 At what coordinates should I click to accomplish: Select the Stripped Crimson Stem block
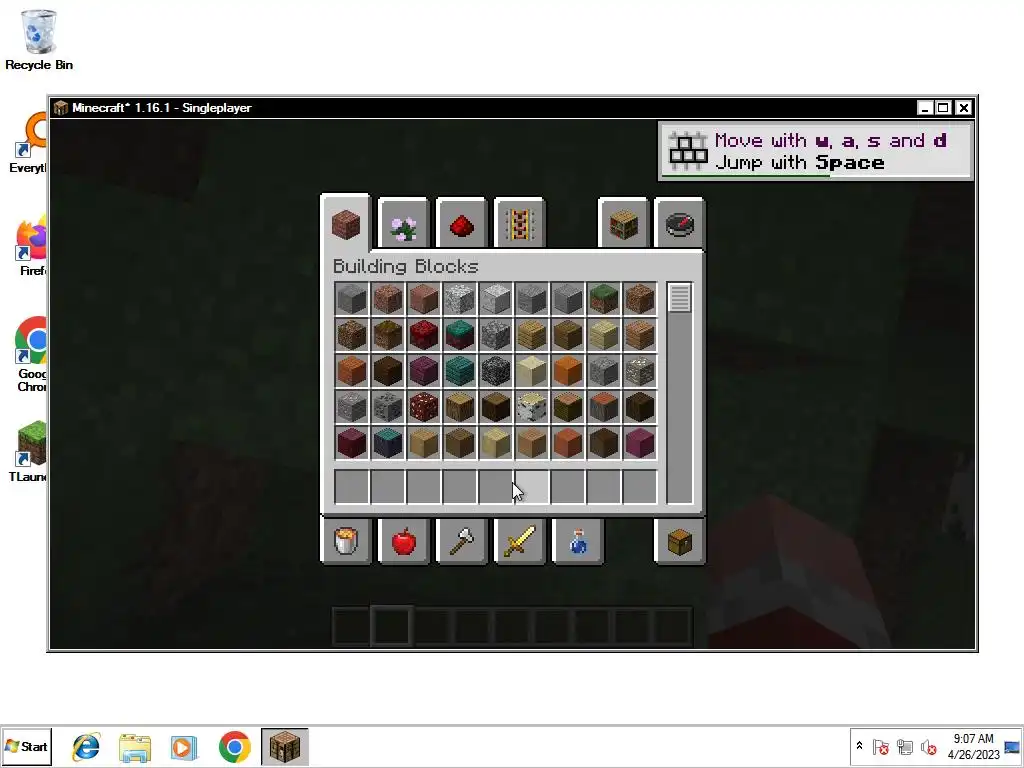[639, 443]
